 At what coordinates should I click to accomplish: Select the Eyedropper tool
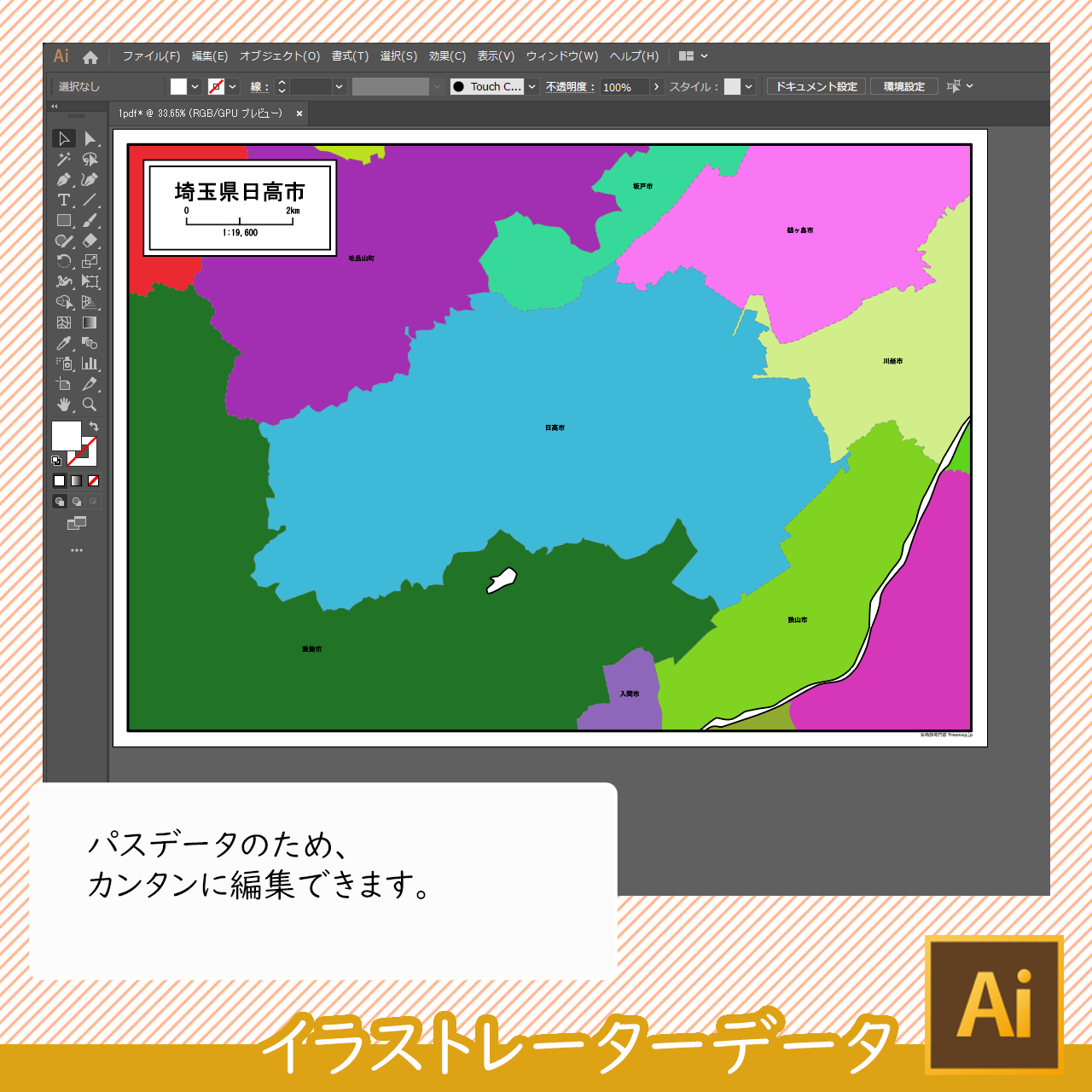[x=64, y=343]
